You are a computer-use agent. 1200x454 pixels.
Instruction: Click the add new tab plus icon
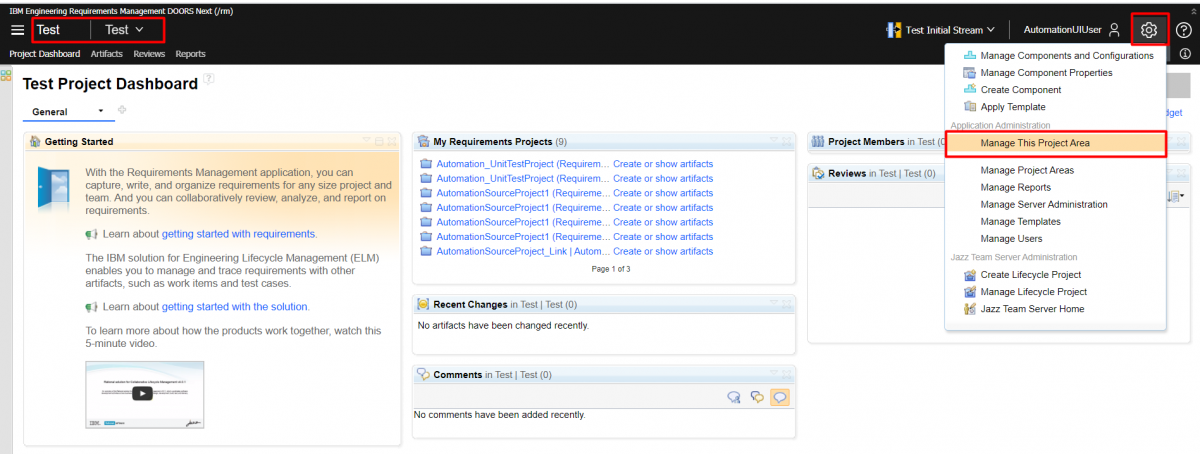(x=123, y=110)
